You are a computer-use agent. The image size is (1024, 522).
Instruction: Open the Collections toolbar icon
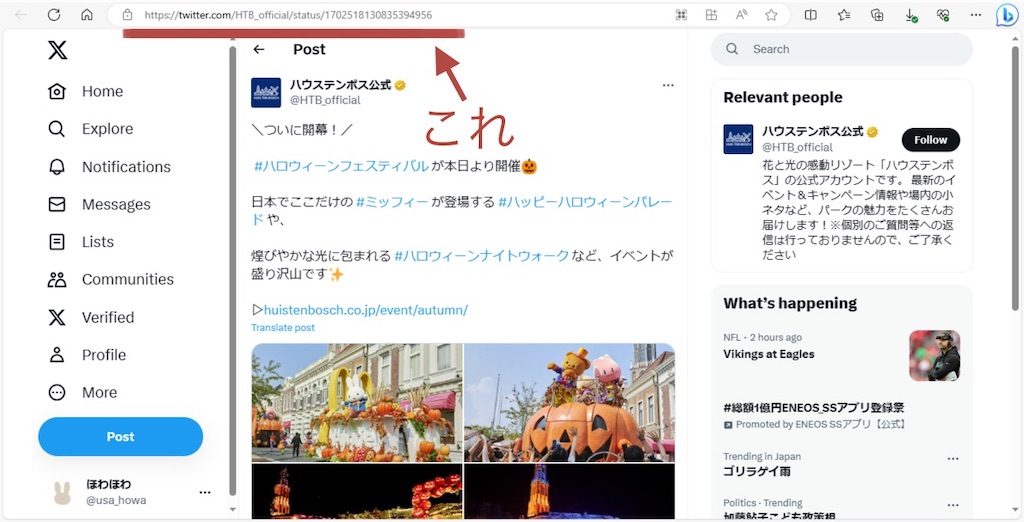[x=877, y=15]
